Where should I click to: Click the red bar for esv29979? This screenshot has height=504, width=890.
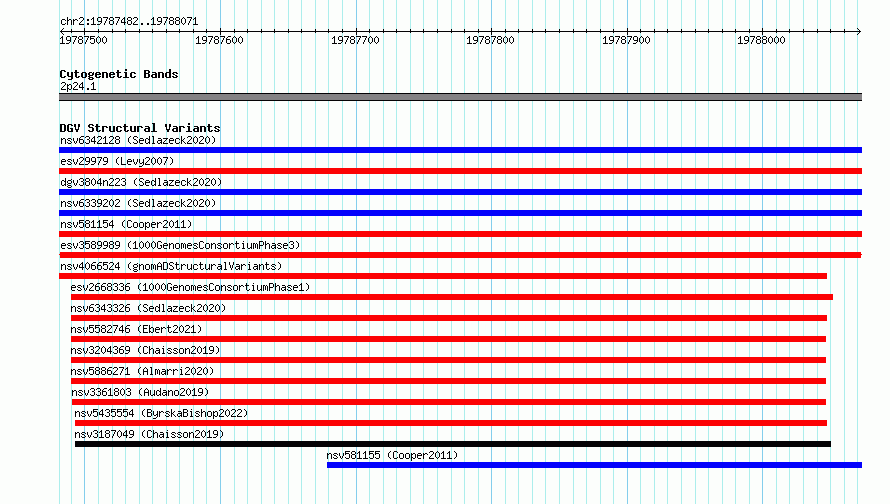coord(460,171)
